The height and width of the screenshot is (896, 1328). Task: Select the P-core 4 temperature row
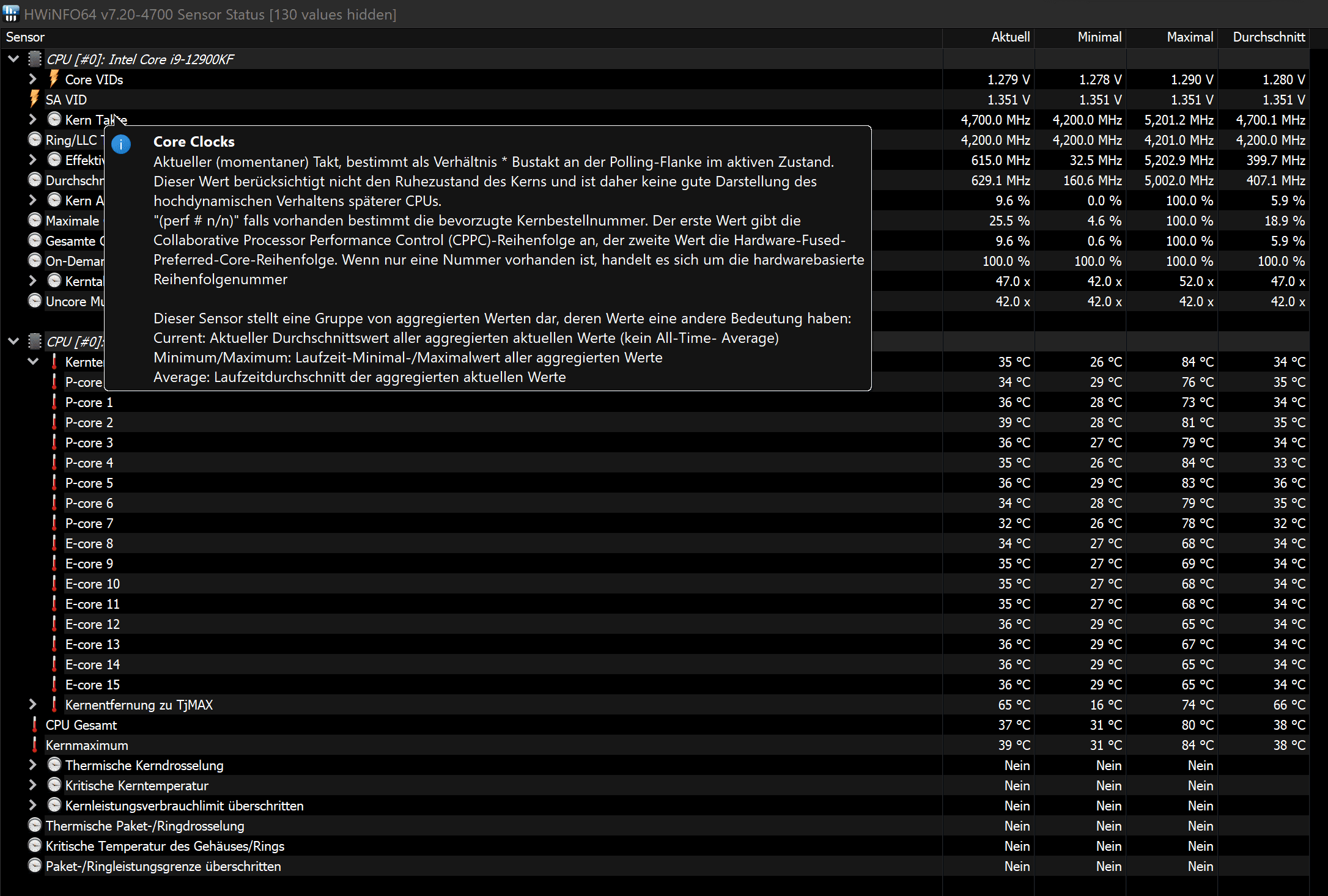click(x=89, y=463)
